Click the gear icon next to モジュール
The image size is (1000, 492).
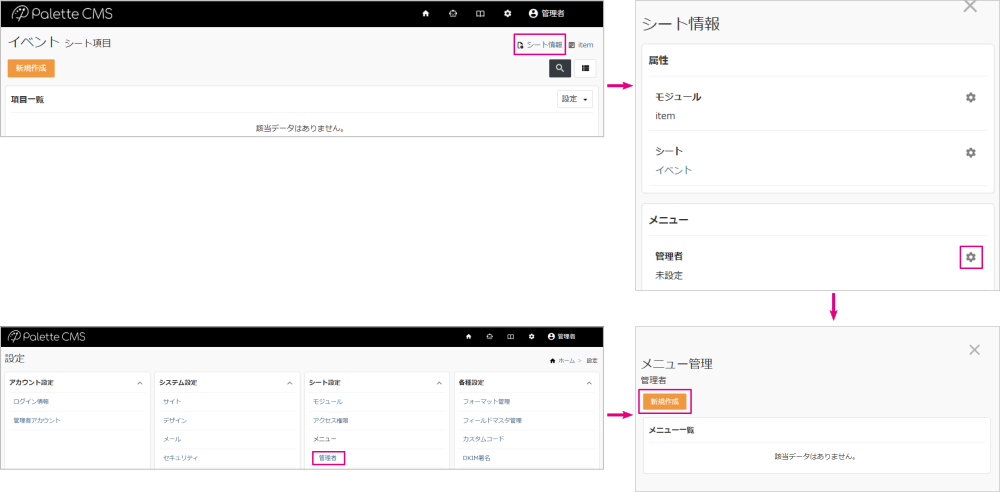[x=971, y=98]
